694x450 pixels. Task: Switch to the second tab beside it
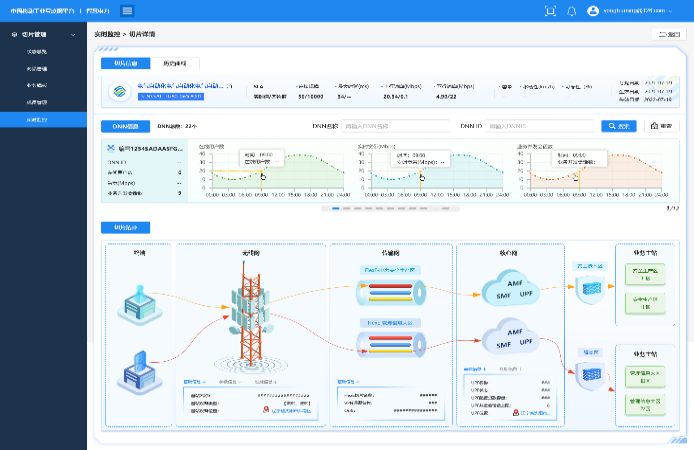click(174, 63)
